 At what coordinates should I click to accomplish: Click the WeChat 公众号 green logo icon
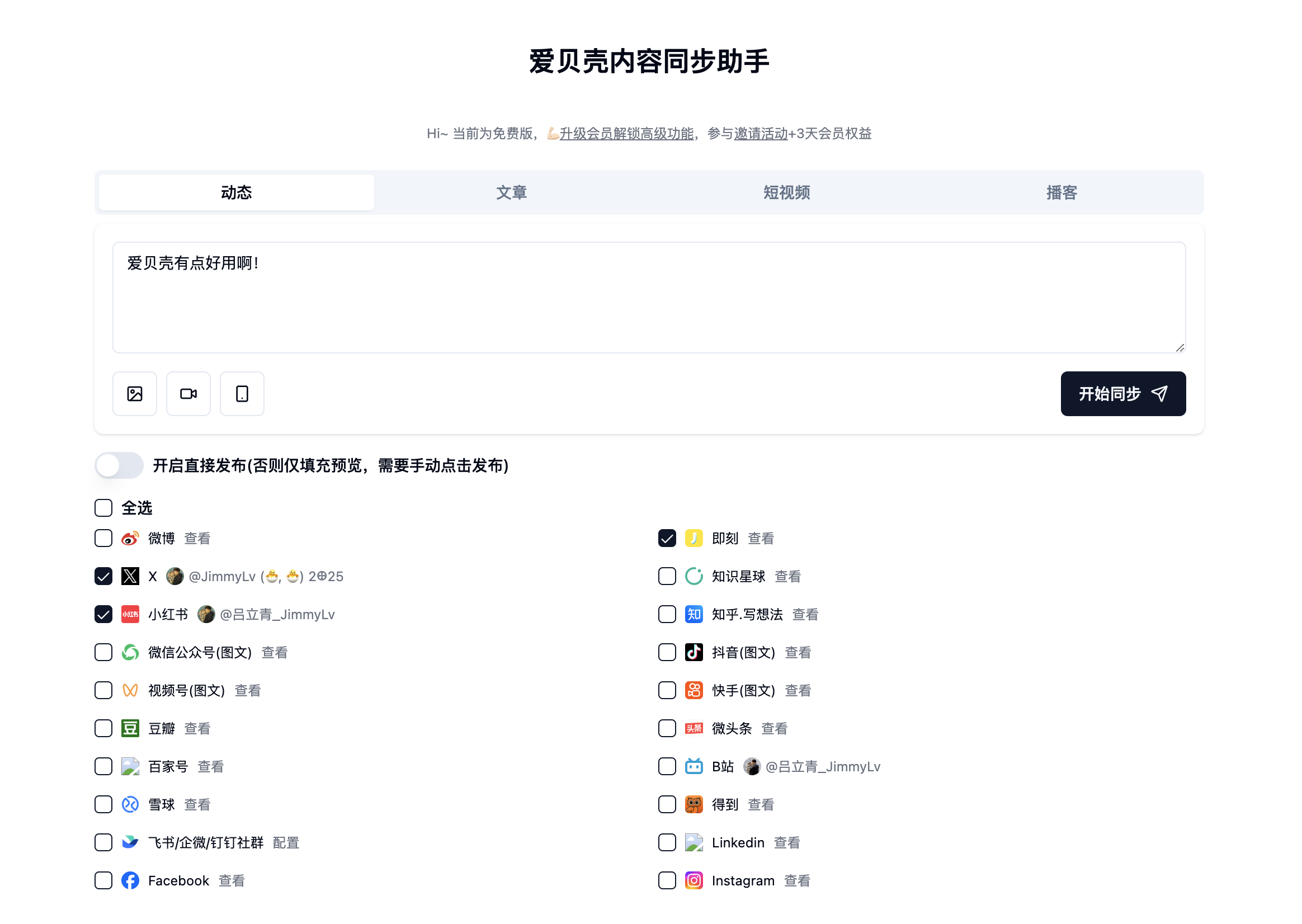[130, 653]
